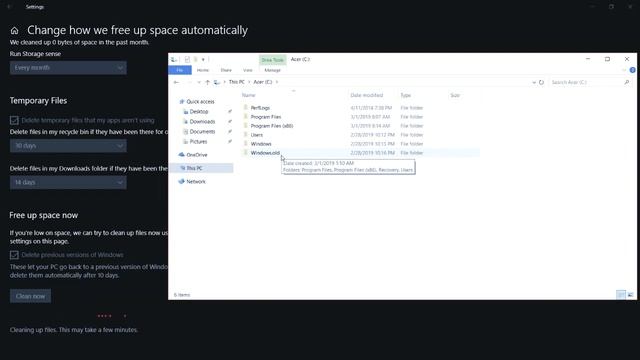Click the pin icon beside Downloads

230,122
